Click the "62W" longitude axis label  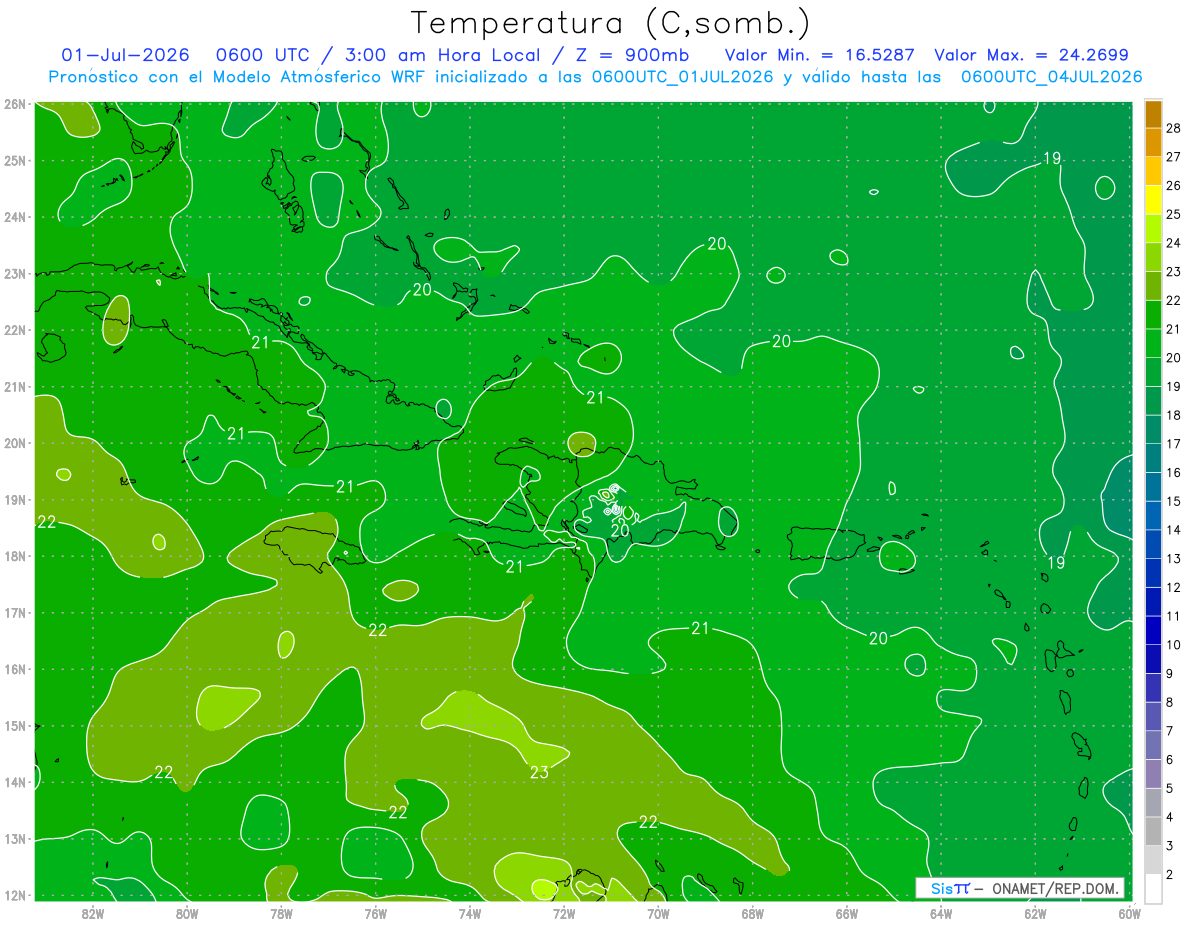[x=1035, y=912]
